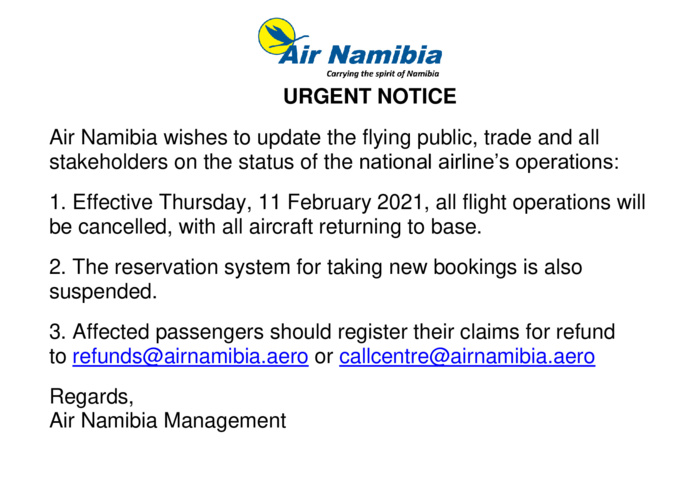The height and width of the screenshot is (491, 695).
Task: Click the word 'or' between the email links
Action: [323, 357]
